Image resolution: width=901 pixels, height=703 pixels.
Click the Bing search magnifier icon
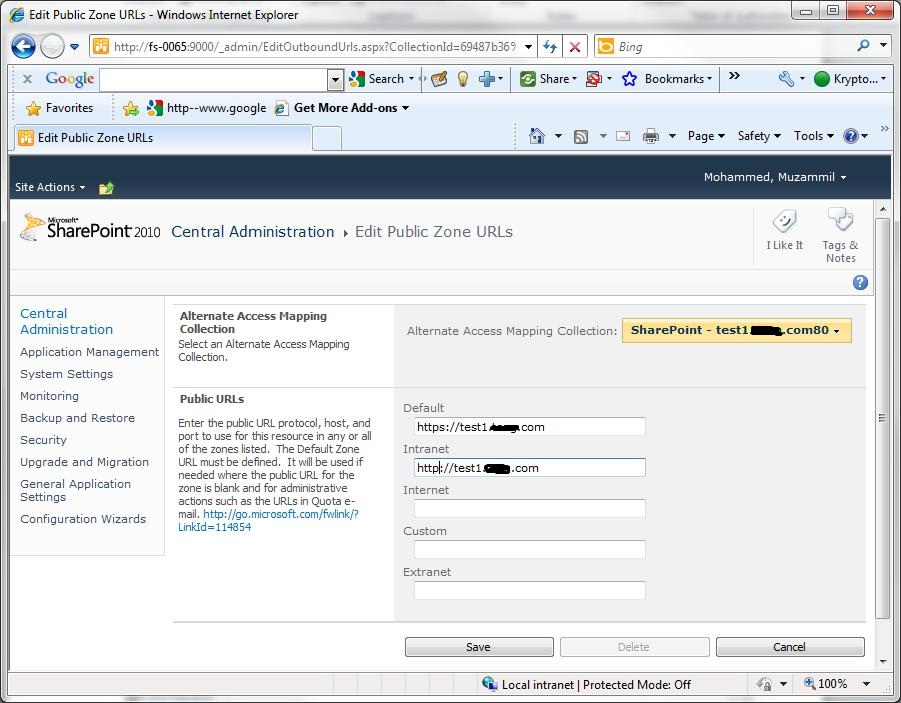coord(863,45)
